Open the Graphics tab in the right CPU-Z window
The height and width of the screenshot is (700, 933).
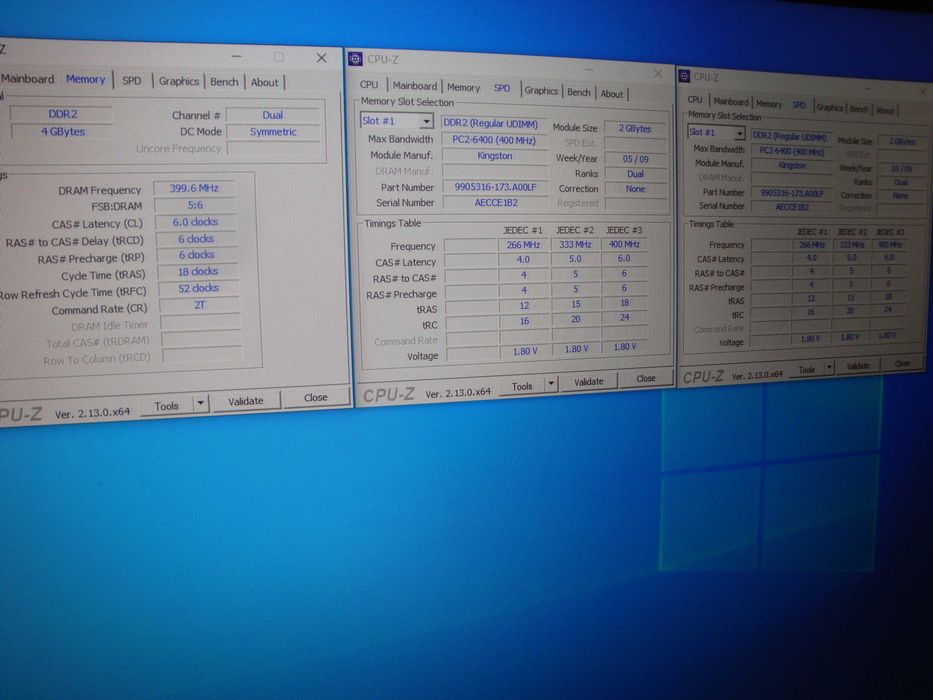click(x=829, y=107)
